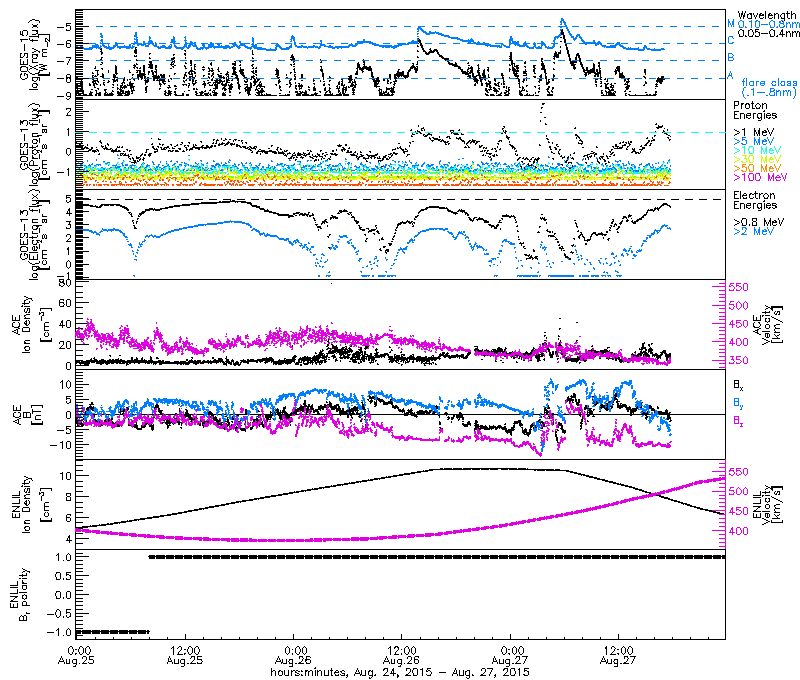Click the "12:00 Aug.25" time axis label
Screen dimensions: 800x680
[185, 656]
